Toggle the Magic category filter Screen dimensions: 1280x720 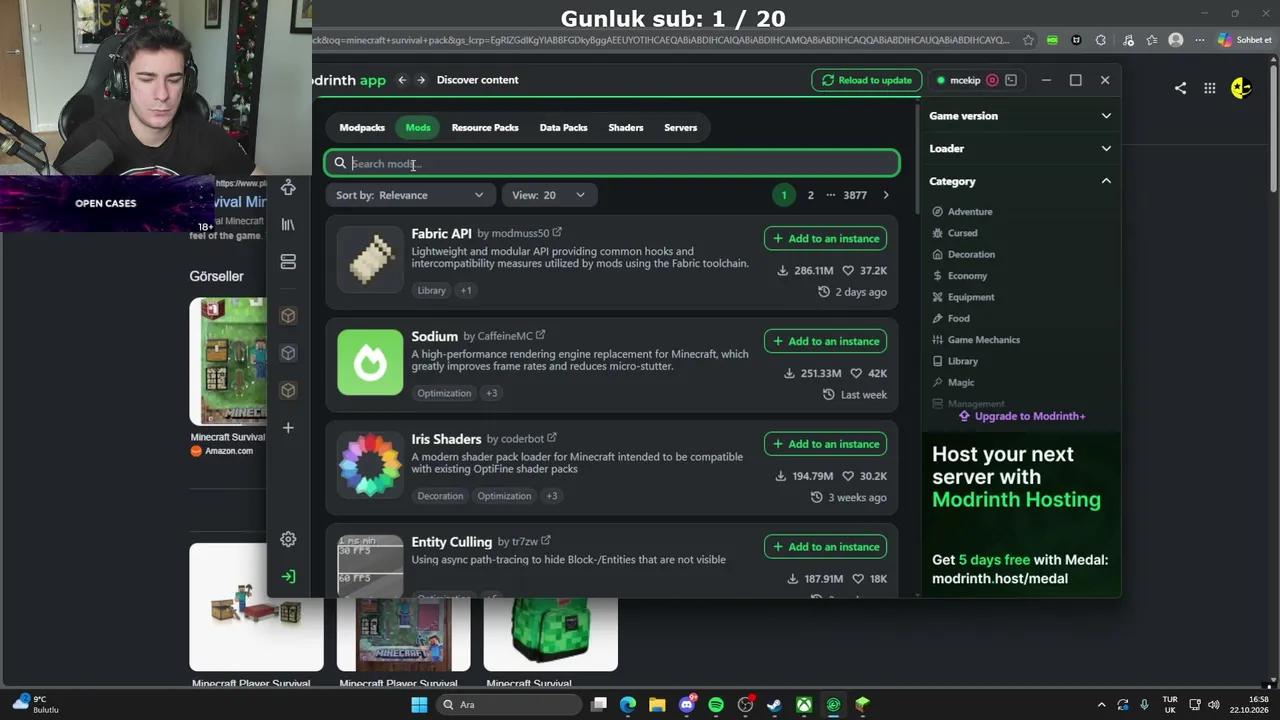[953, 382]
